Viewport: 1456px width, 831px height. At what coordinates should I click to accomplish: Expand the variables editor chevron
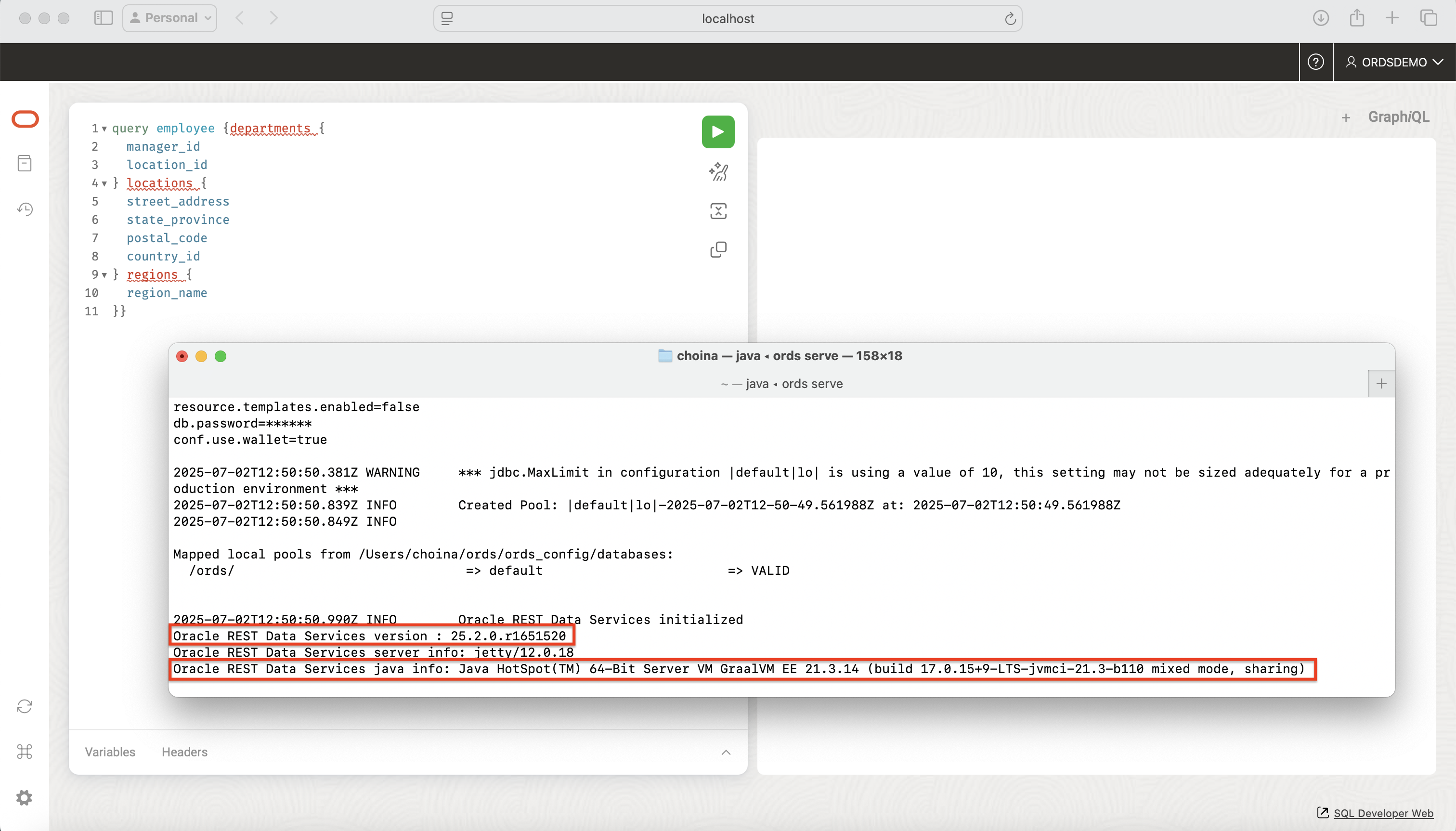[726, 752]
